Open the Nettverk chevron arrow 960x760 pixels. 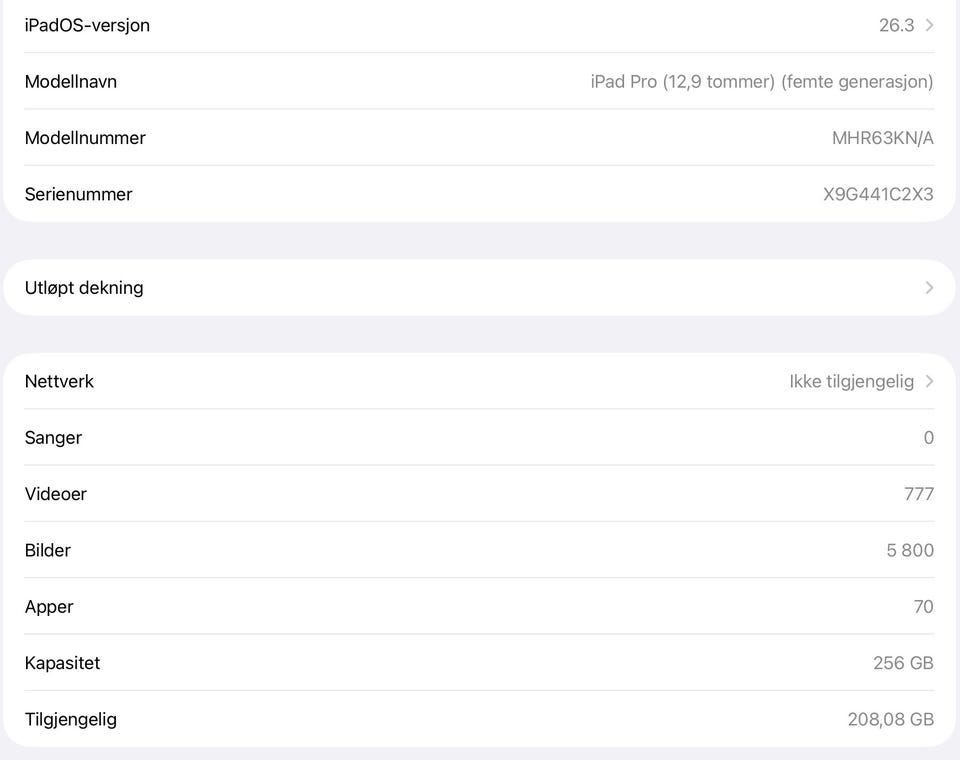tap(929, 381)
